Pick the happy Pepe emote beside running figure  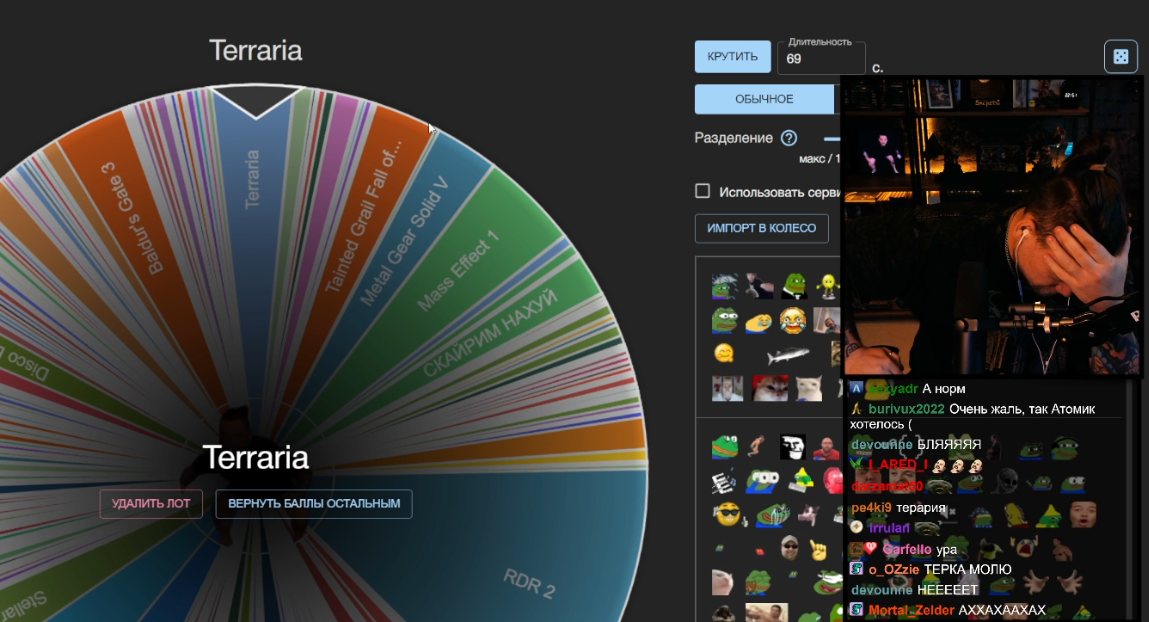(x=725, y=446)
